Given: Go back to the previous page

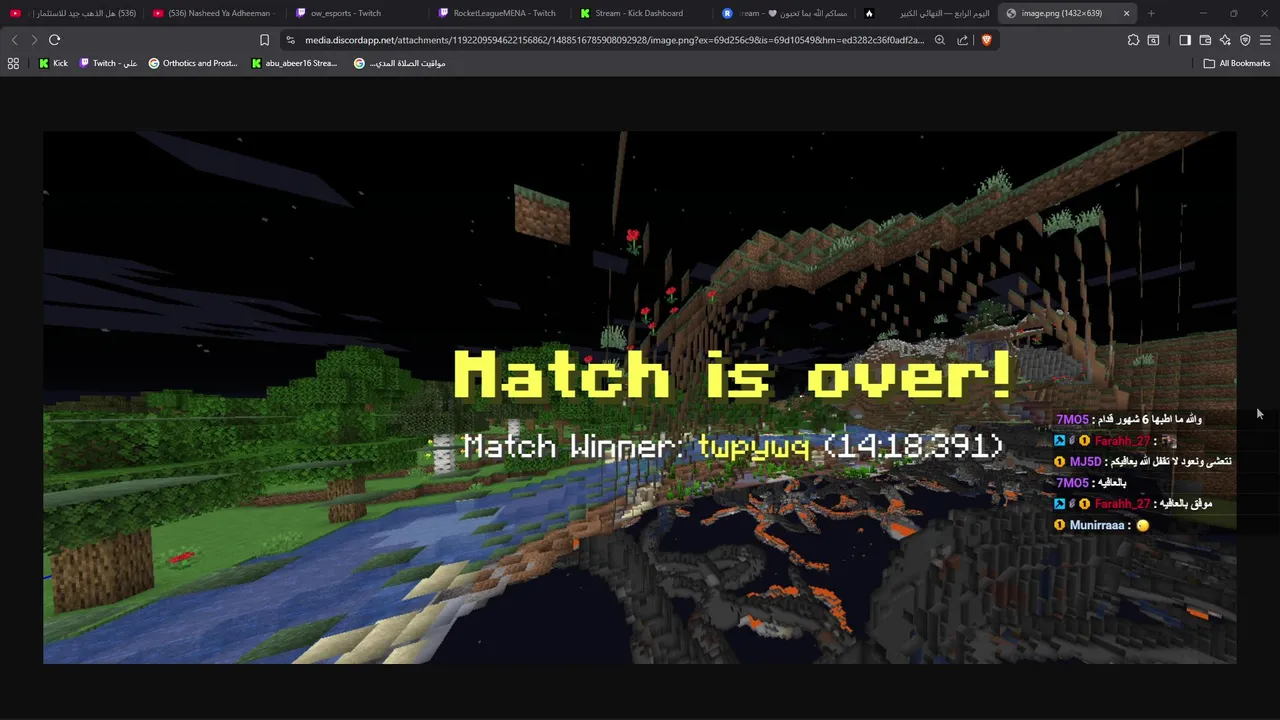Looking at the screenshot, I should (x=14, y=40).
